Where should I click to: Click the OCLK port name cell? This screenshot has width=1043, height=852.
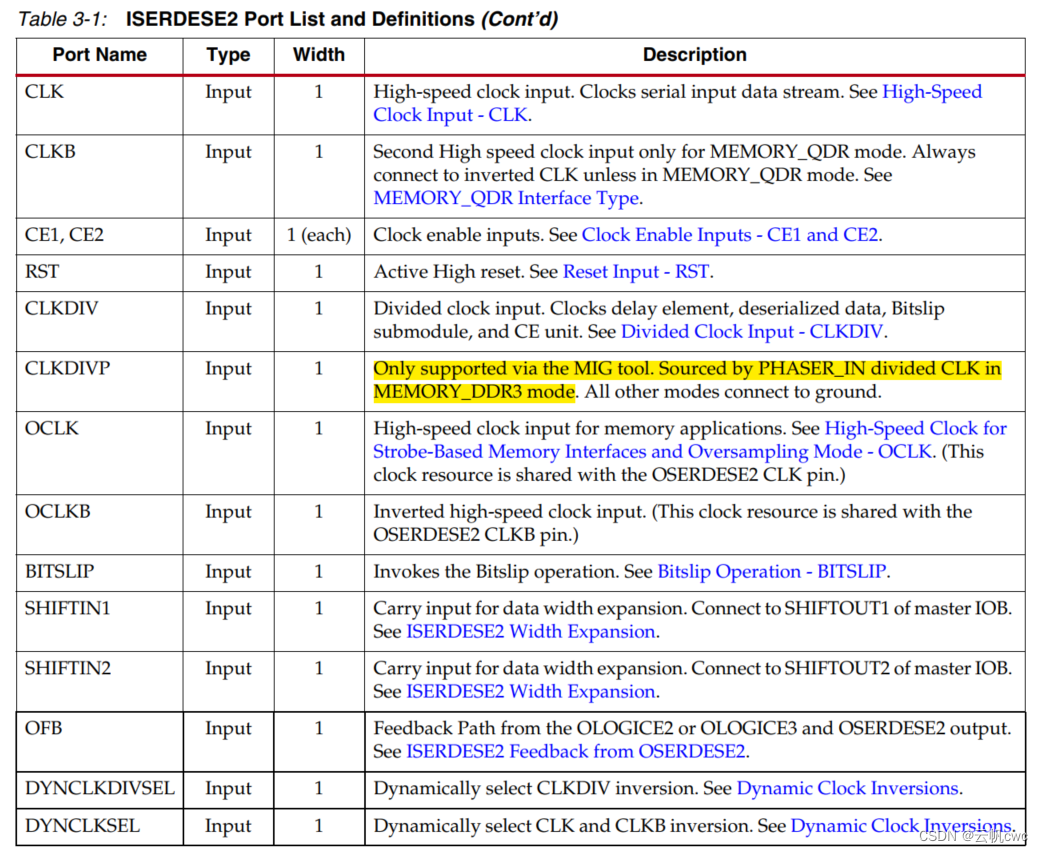(x=100, y=452)
